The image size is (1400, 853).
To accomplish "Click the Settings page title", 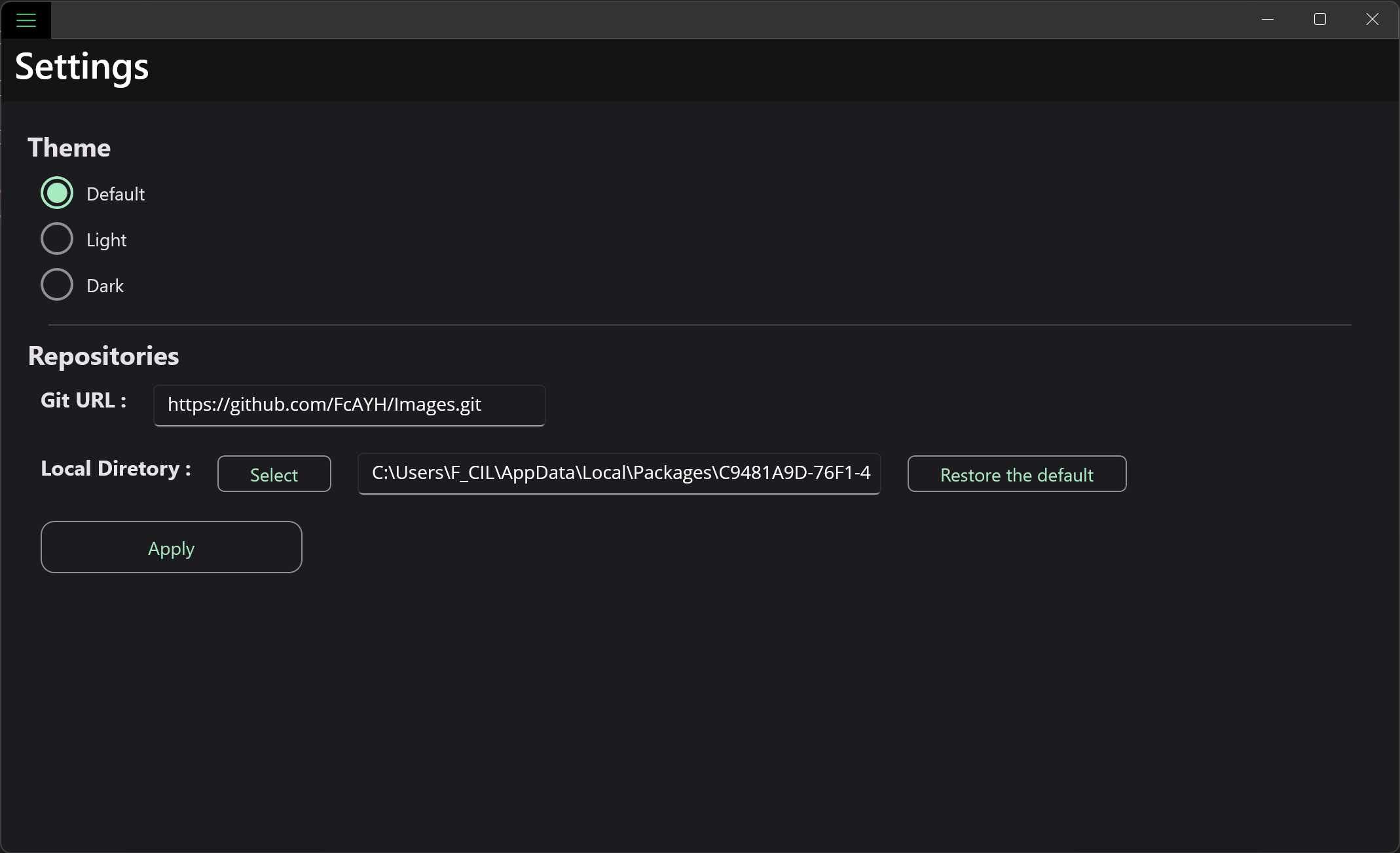I will (x=82, y=67).
